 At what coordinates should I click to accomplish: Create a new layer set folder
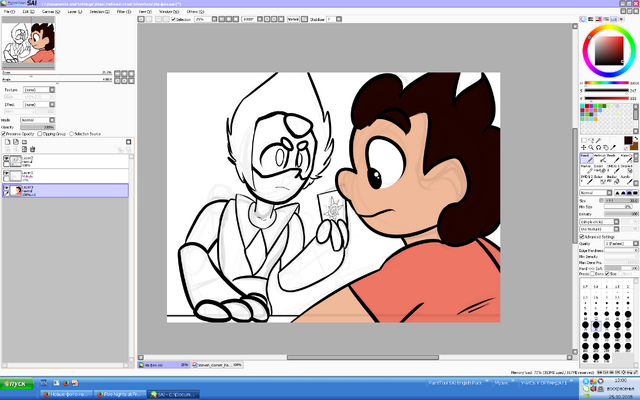(24, 142)
